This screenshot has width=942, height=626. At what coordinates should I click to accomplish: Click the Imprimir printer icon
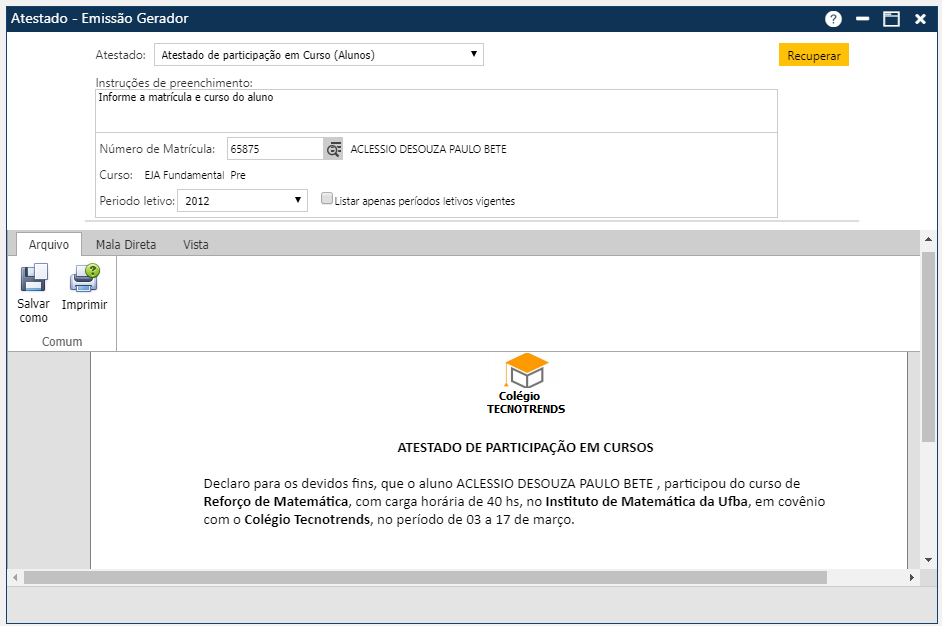tap(84, 278)
